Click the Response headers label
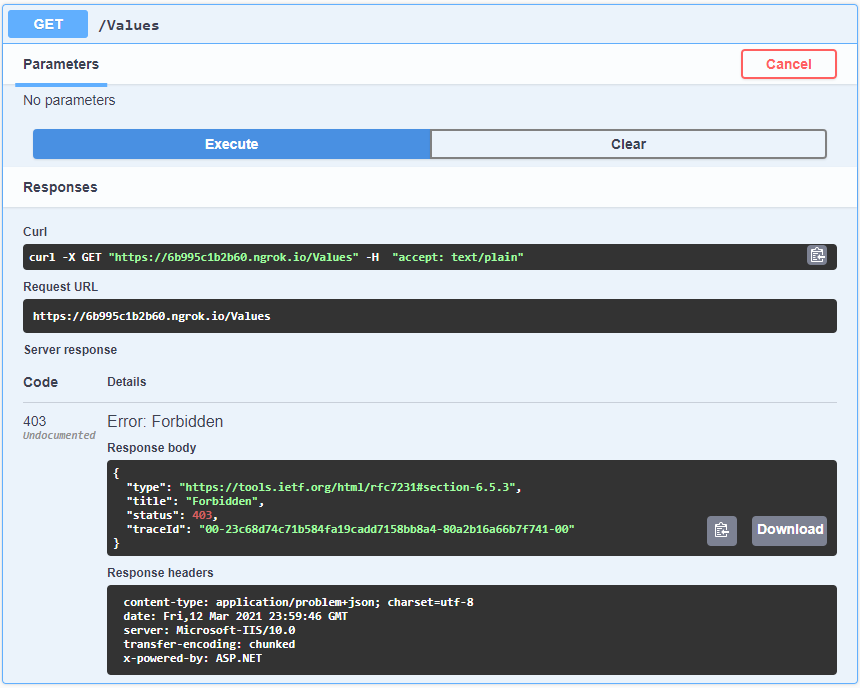The width and height of the screenshot is (860, 688). click(x=160, y=573)
